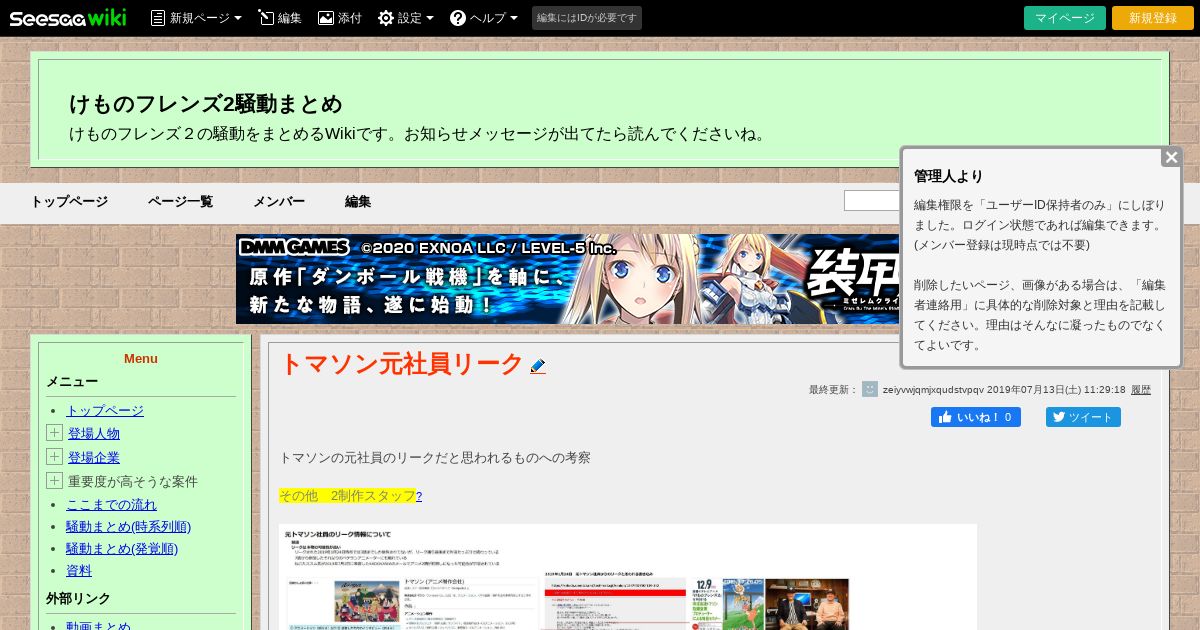Open the 資料 sidebar link
The image size is (1200, 630).
79,570
